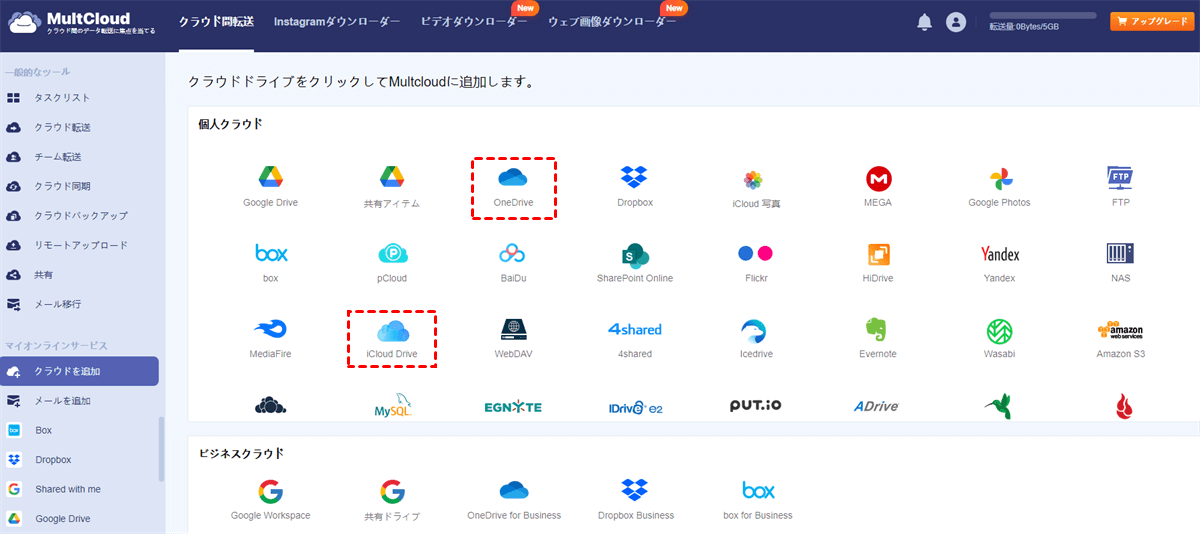The image size is (1200, 534).
Task: Select クラウドバックアップ sidebar item
Action: coord(79,215)
